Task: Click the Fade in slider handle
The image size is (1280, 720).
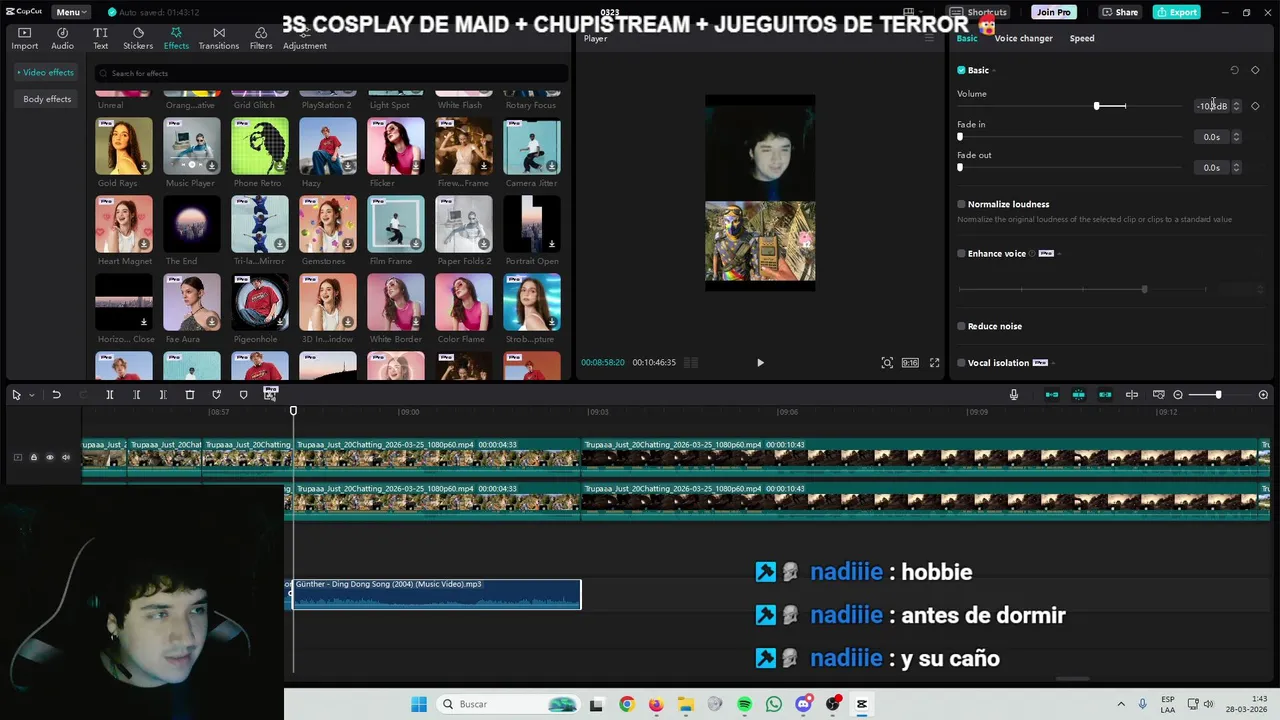Action: point(960,137)
